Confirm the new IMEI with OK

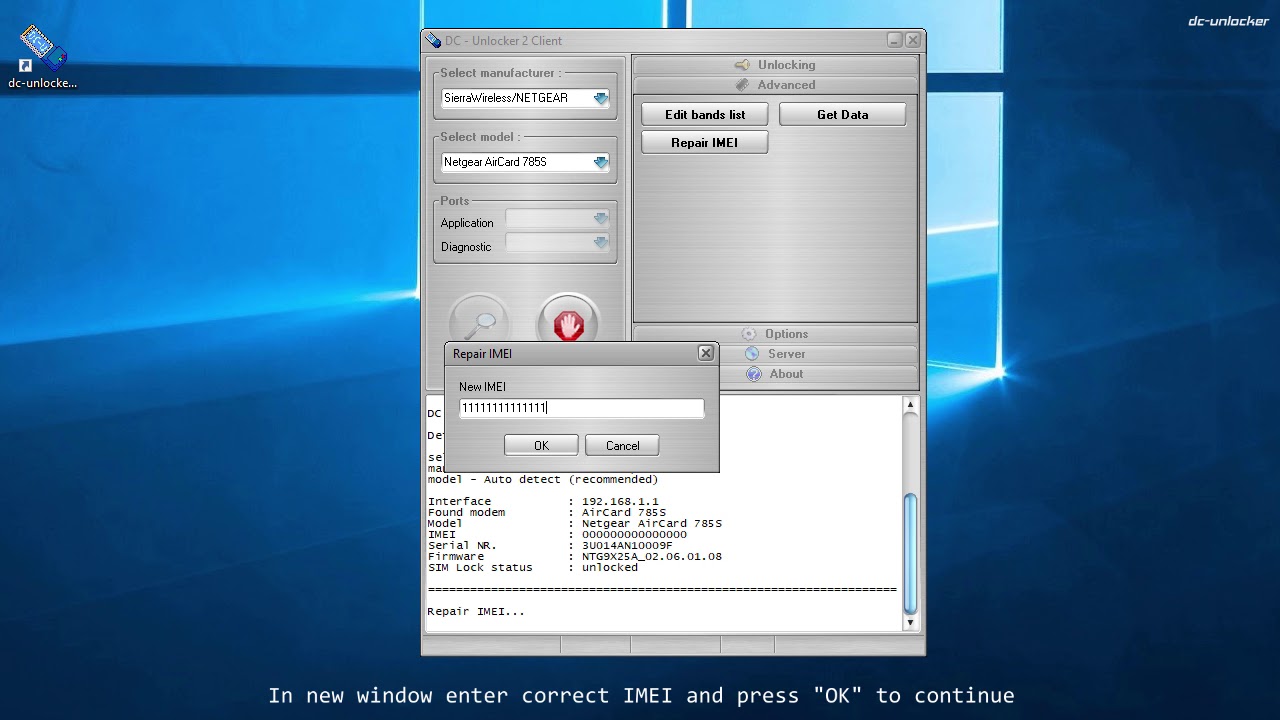tap(541, 446)
